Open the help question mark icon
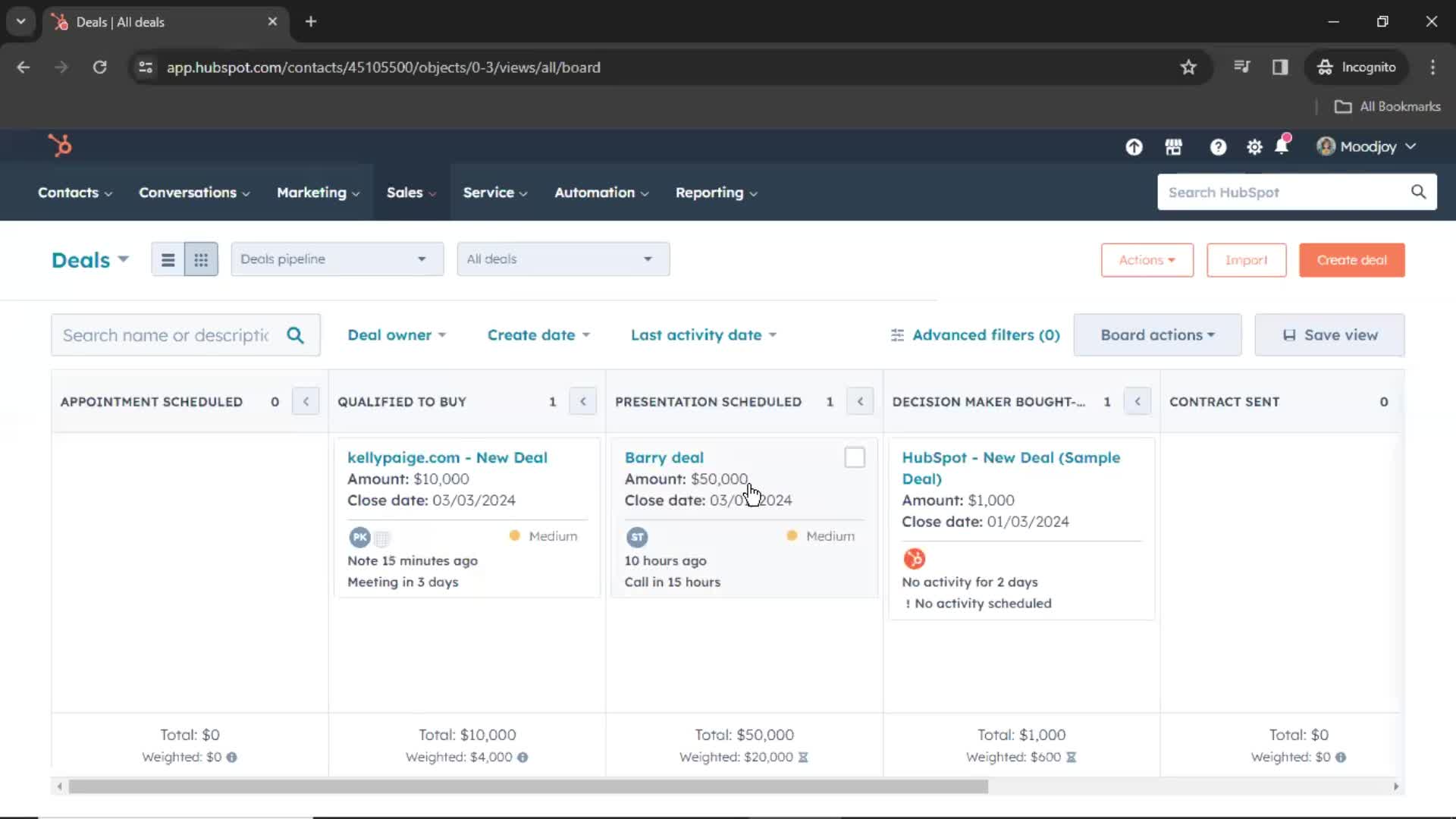This screenshot has width=1456, height=819. click(1218, 147)
